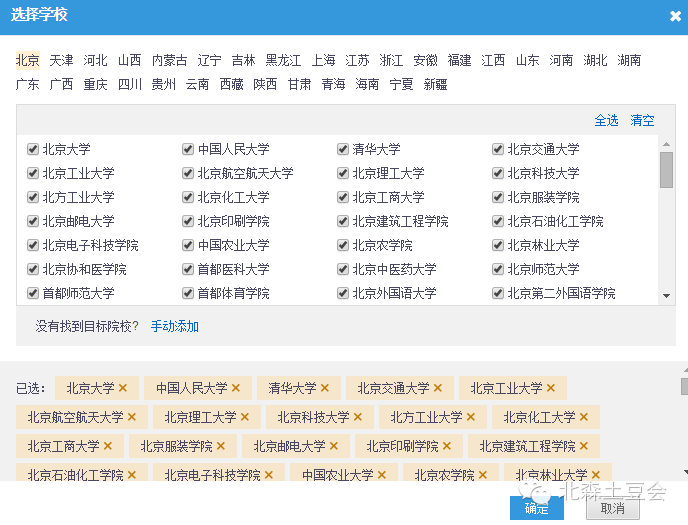Click the school list scrollbar thumb
The height and width of the screenshot is (525, 688).
pyautogui.click(x=666, y=170)
